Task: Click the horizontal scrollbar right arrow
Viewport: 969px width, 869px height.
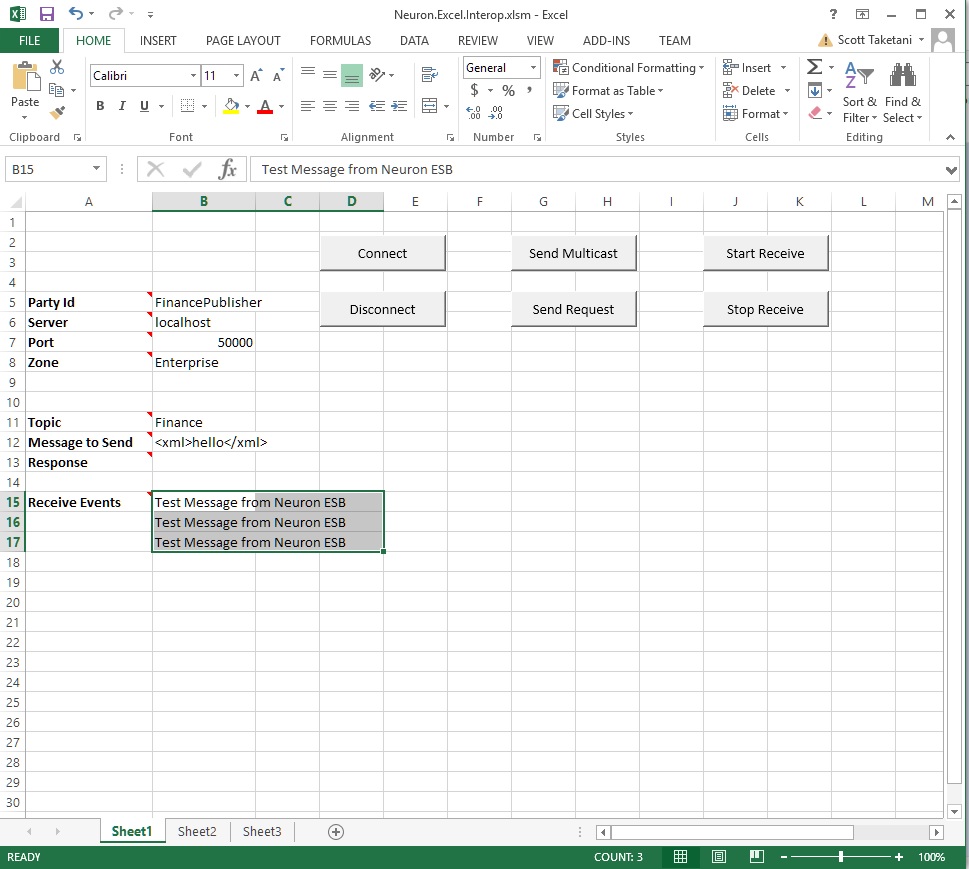Action: [x=936, y=832]
